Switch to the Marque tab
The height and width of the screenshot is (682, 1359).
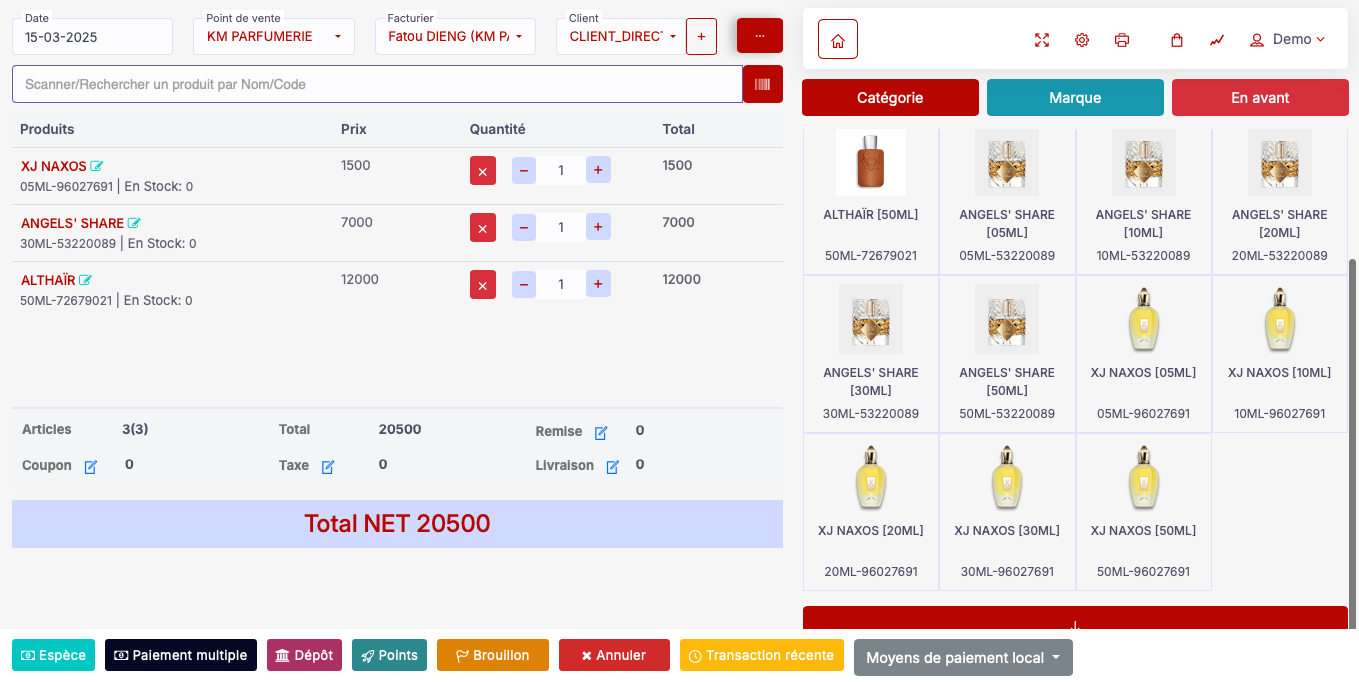(x=1075, y=98)
